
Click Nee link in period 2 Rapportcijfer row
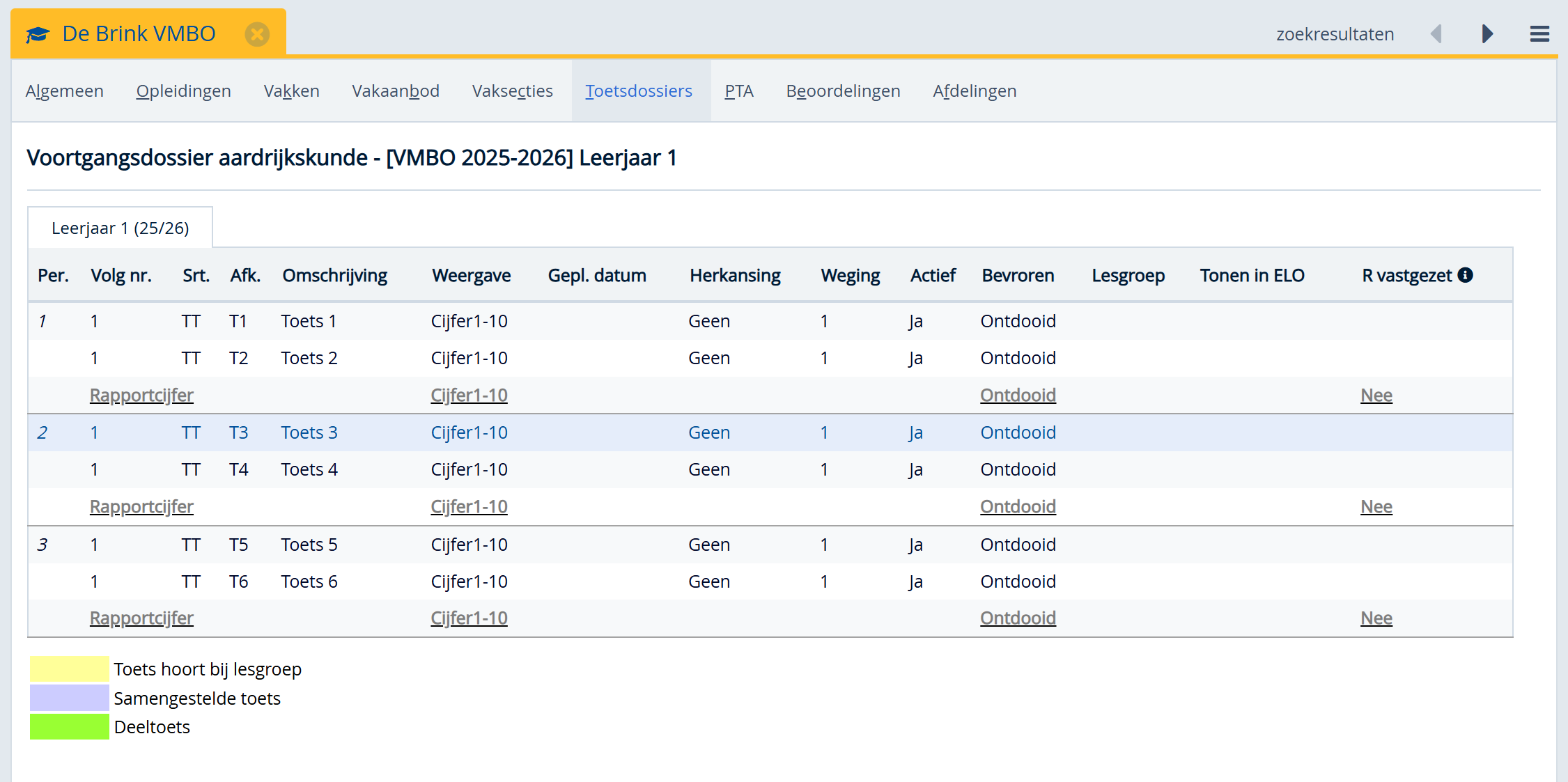pyautogui.click(x=1376, y=507)
